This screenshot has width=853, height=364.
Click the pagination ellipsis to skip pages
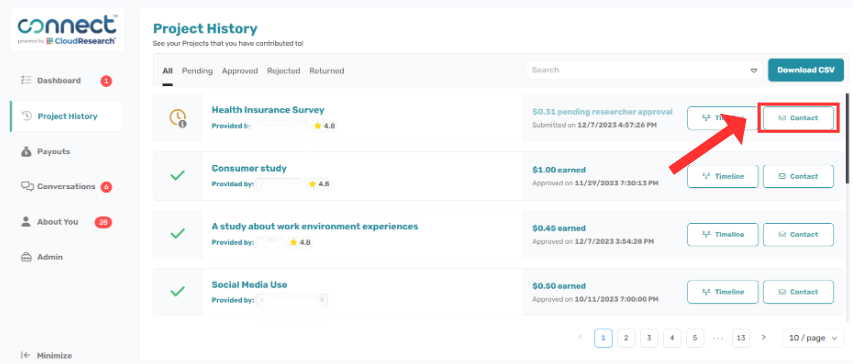point(718,338)
